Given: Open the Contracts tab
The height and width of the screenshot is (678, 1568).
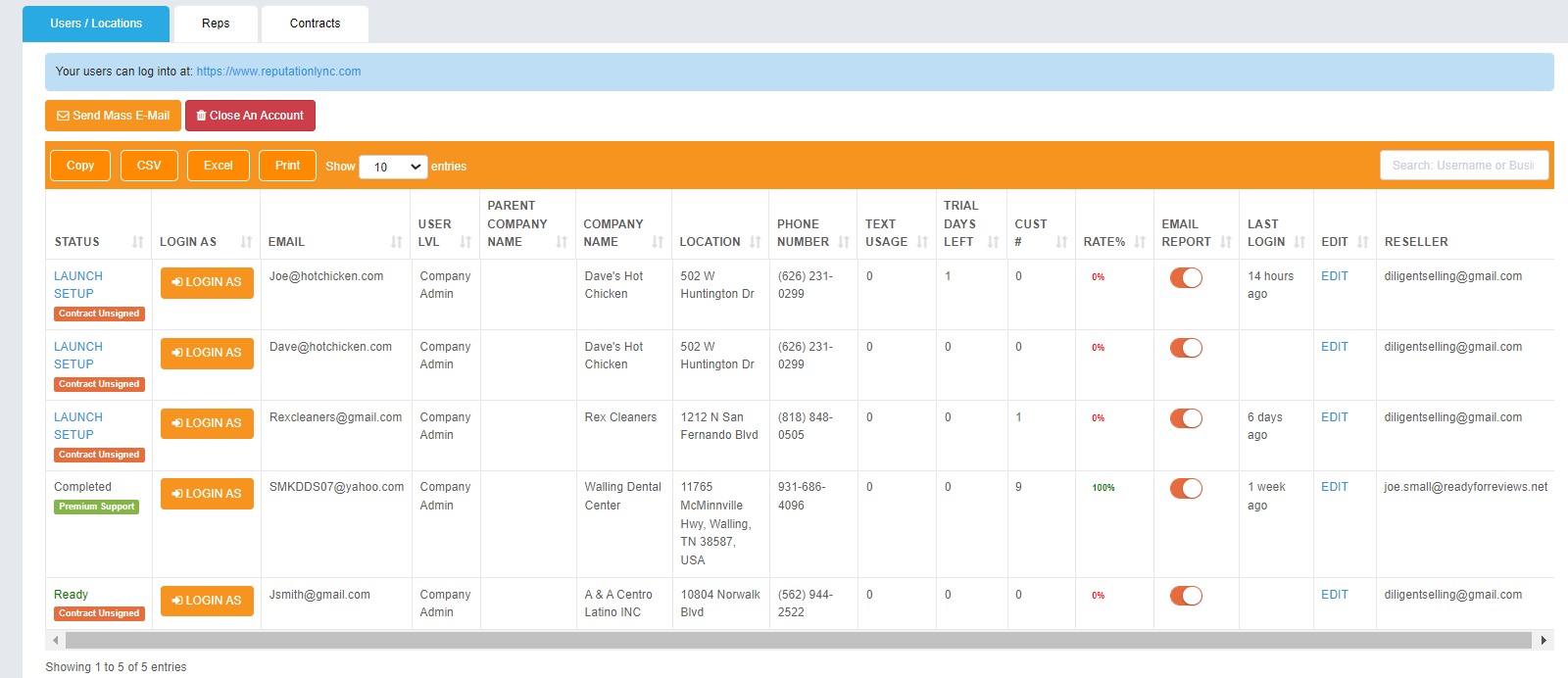Looking at the screenshot, I should point(315,24).
